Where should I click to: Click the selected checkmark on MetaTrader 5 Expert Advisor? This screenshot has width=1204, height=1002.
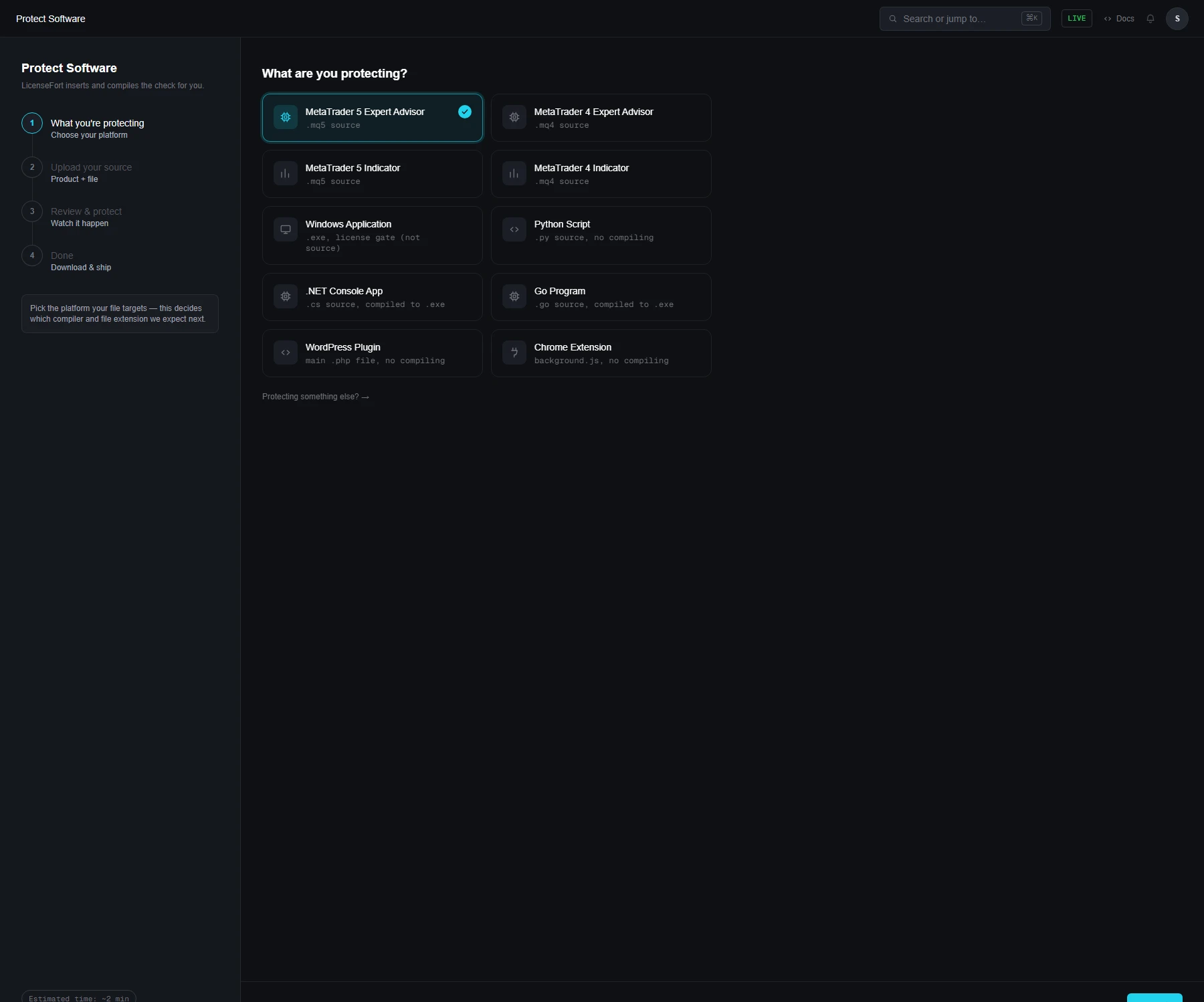coord(465,112)
